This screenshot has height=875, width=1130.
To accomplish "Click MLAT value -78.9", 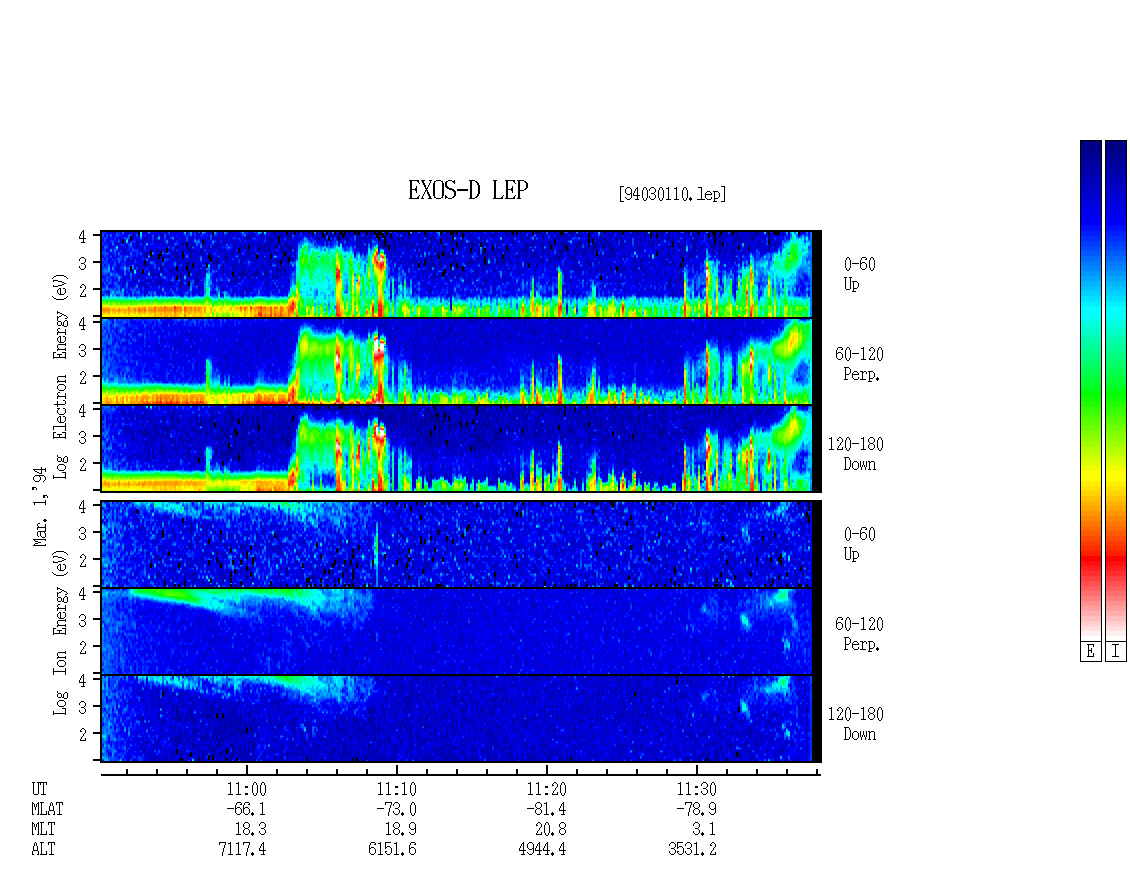I will pyautogui.click(x=695, y=809).
